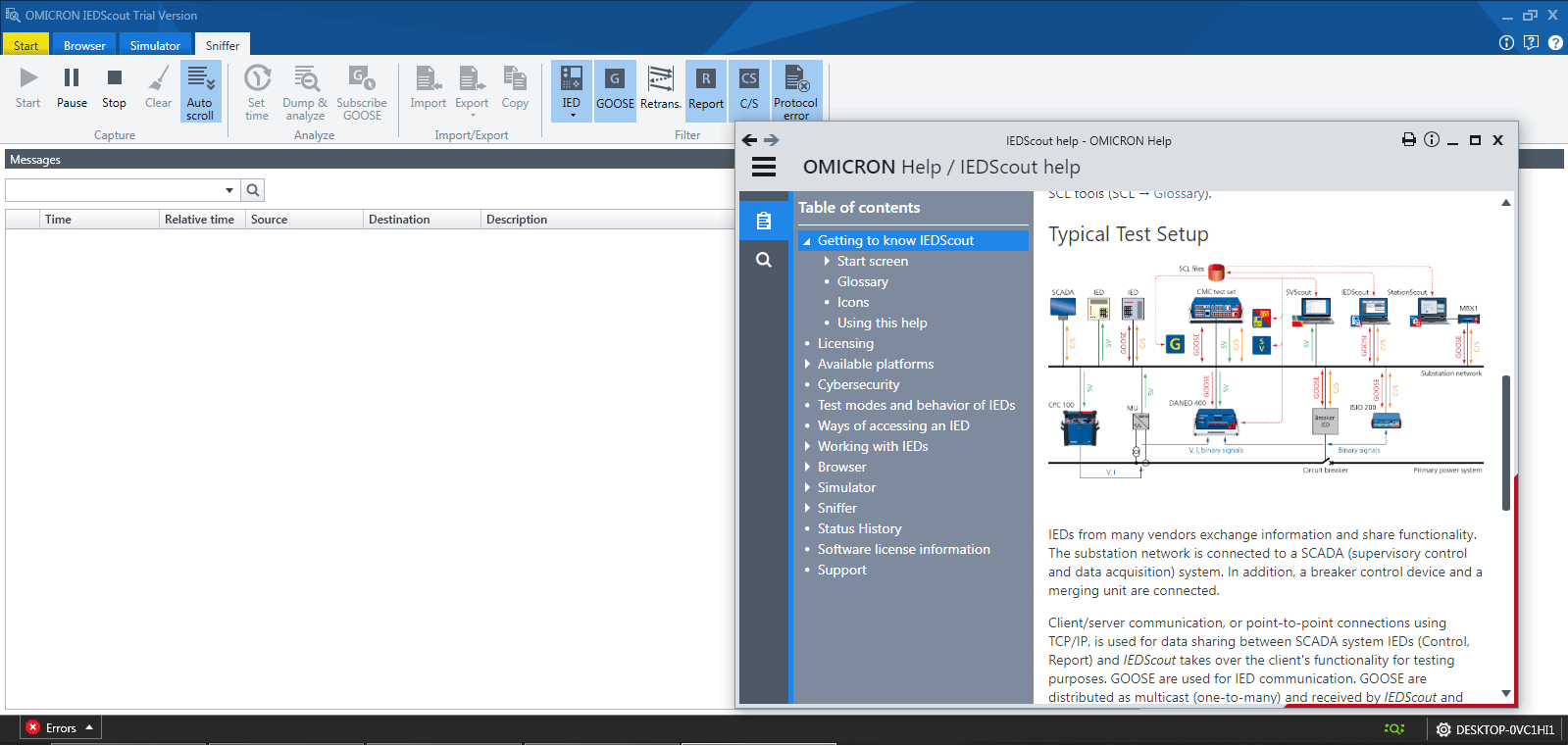Viewport: 1568px width, 746px height.
Task: Click the Relative time column header
Action: (x=200, y=220)
